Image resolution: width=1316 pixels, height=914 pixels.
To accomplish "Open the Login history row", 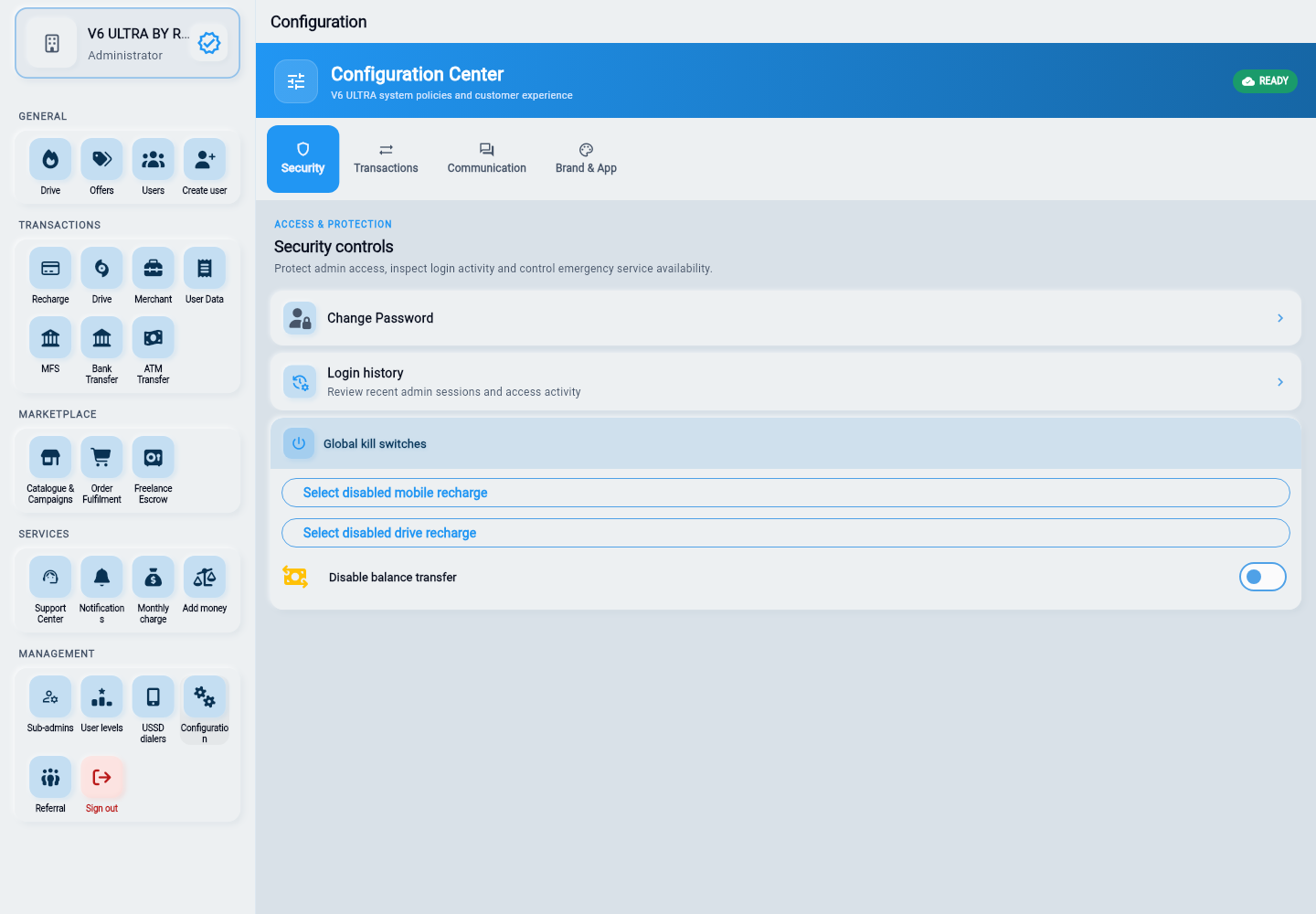I will (785, 382).
